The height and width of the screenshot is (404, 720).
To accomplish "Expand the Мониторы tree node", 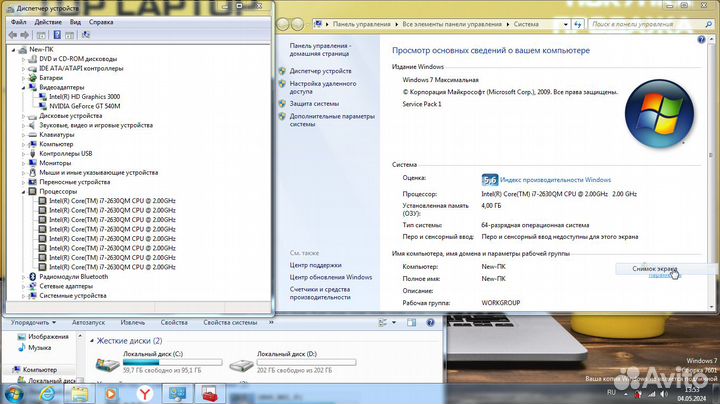I will (x=23, y=163).
